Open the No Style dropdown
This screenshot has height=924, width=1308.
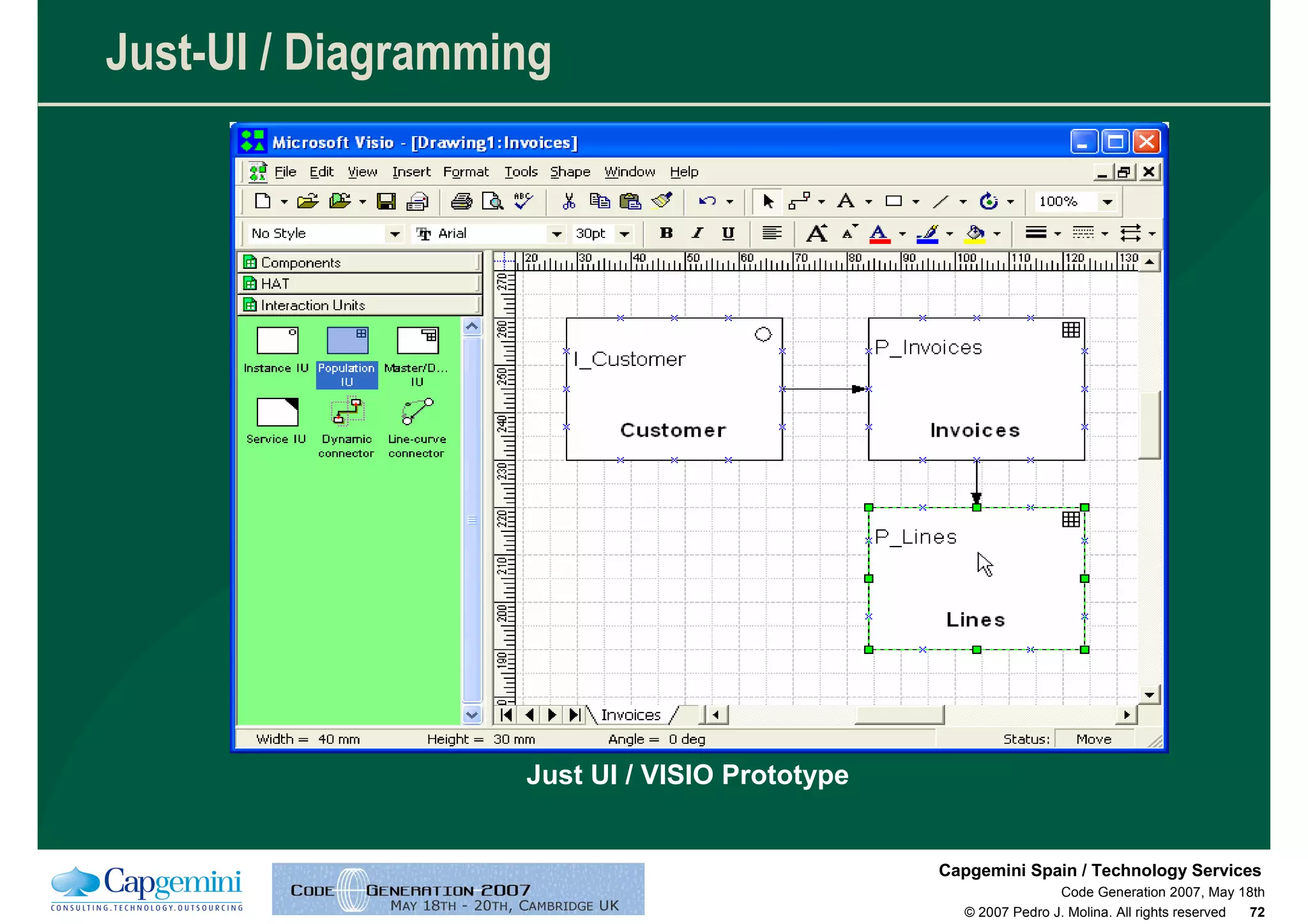tap(395, 234)
